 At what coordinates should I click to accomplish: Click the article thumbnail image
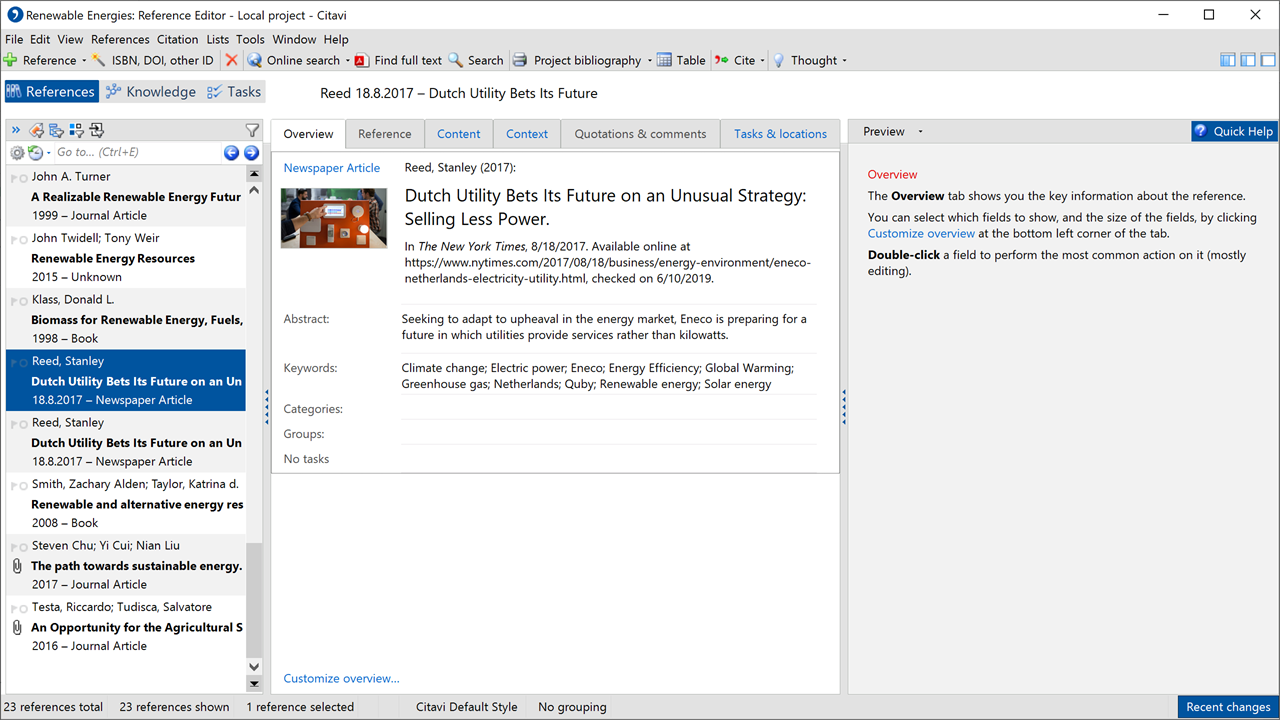coord(333,218)
